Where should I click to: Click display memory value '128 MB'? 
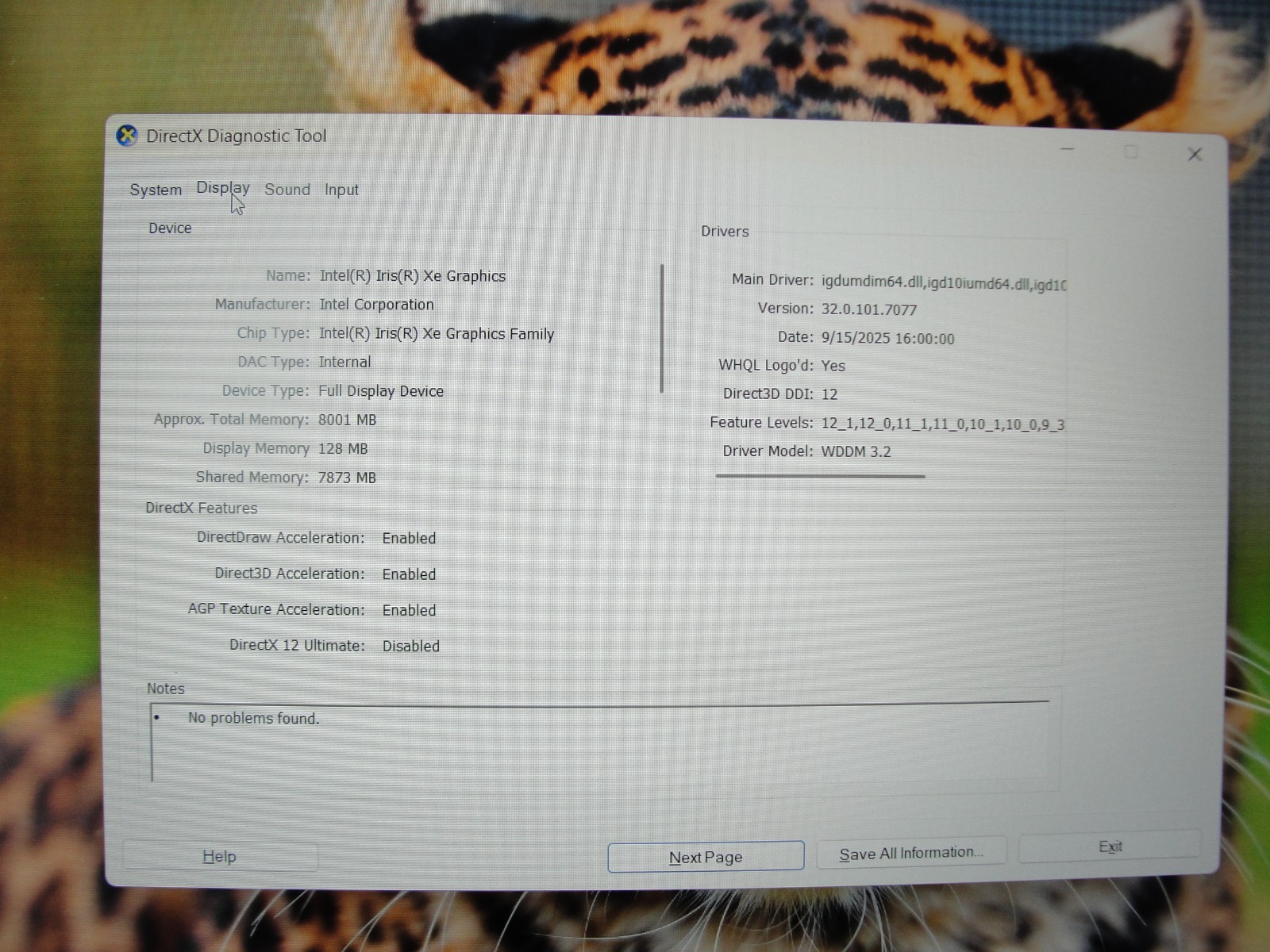[343, 449]
